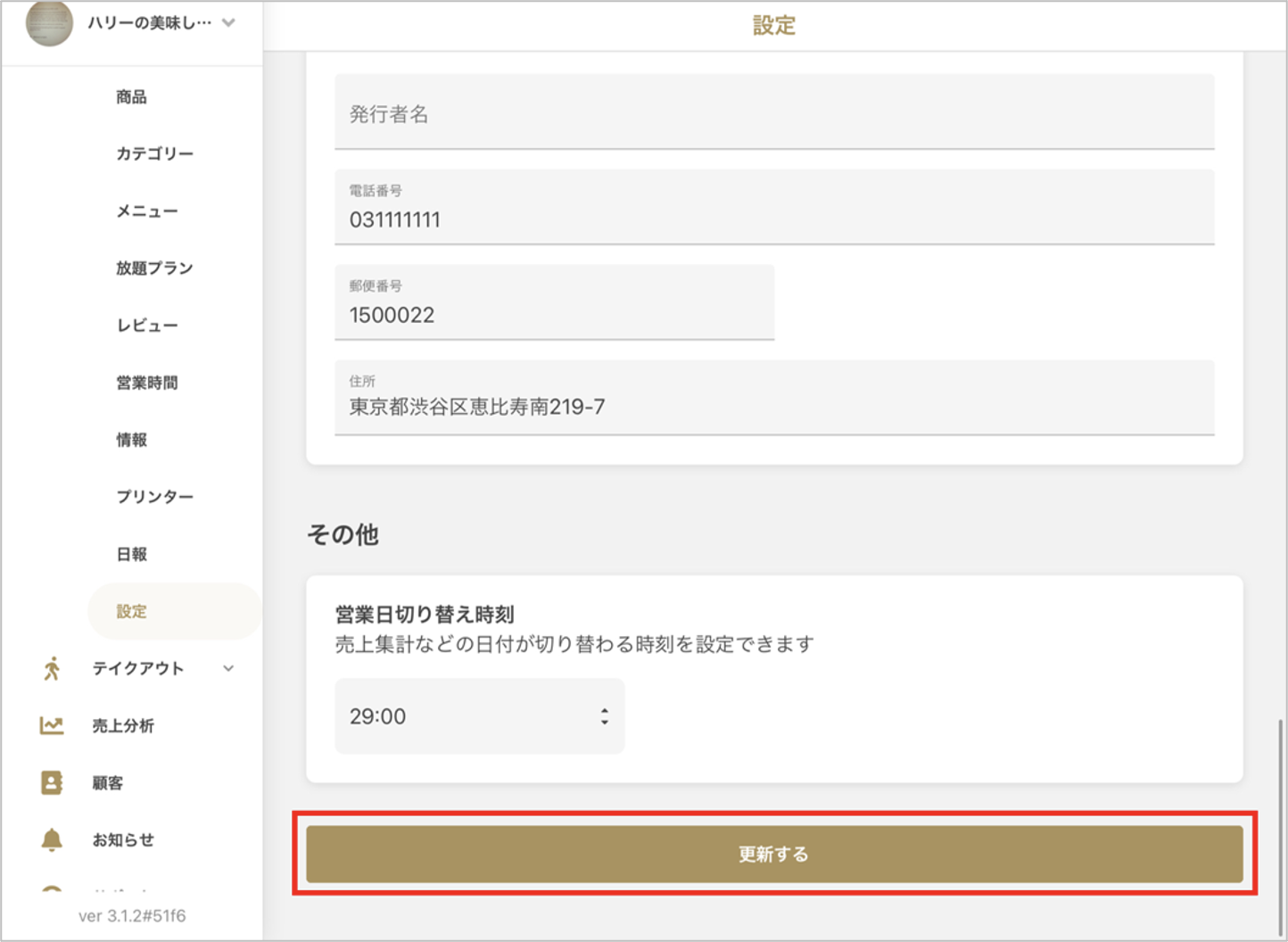Click the その他 section heading
Screen dimensions: 1288x942
coord(343,534)
